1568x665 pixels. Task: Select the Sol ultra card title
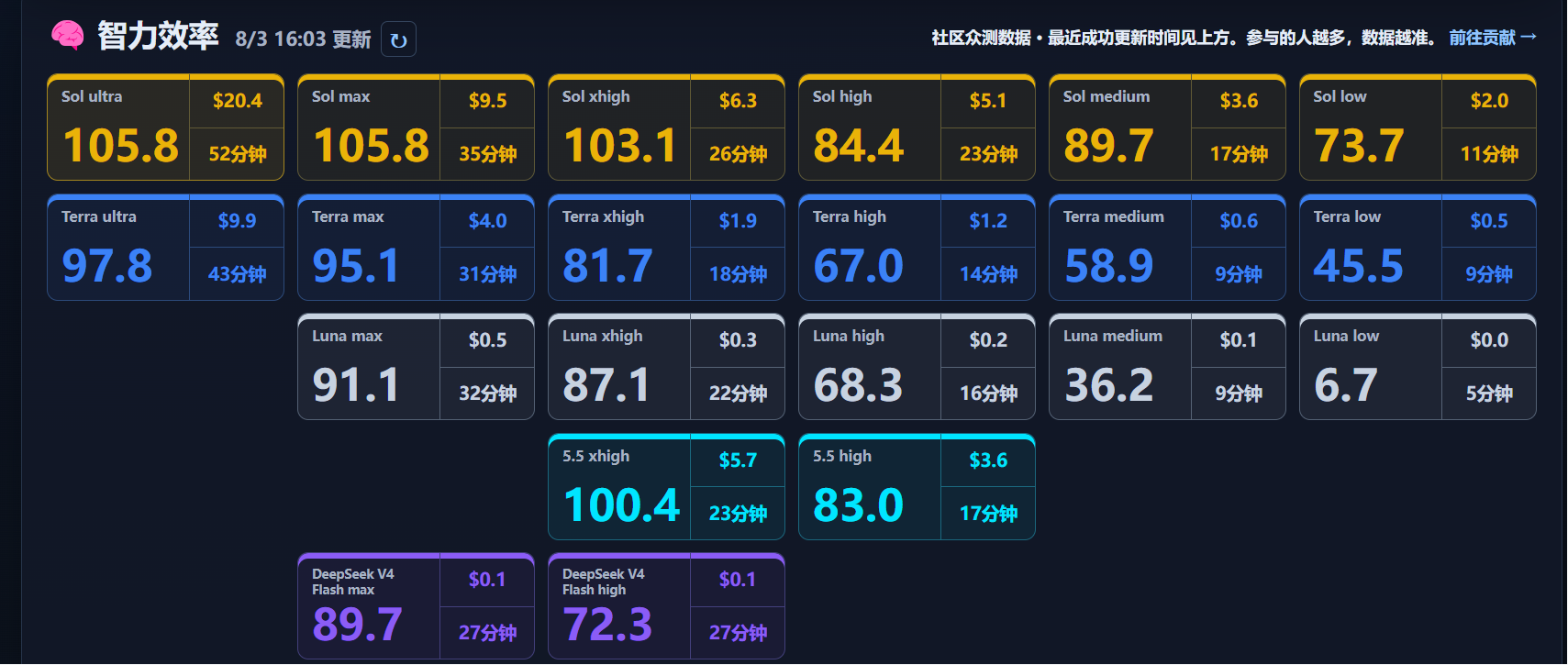tap(92, 96)
